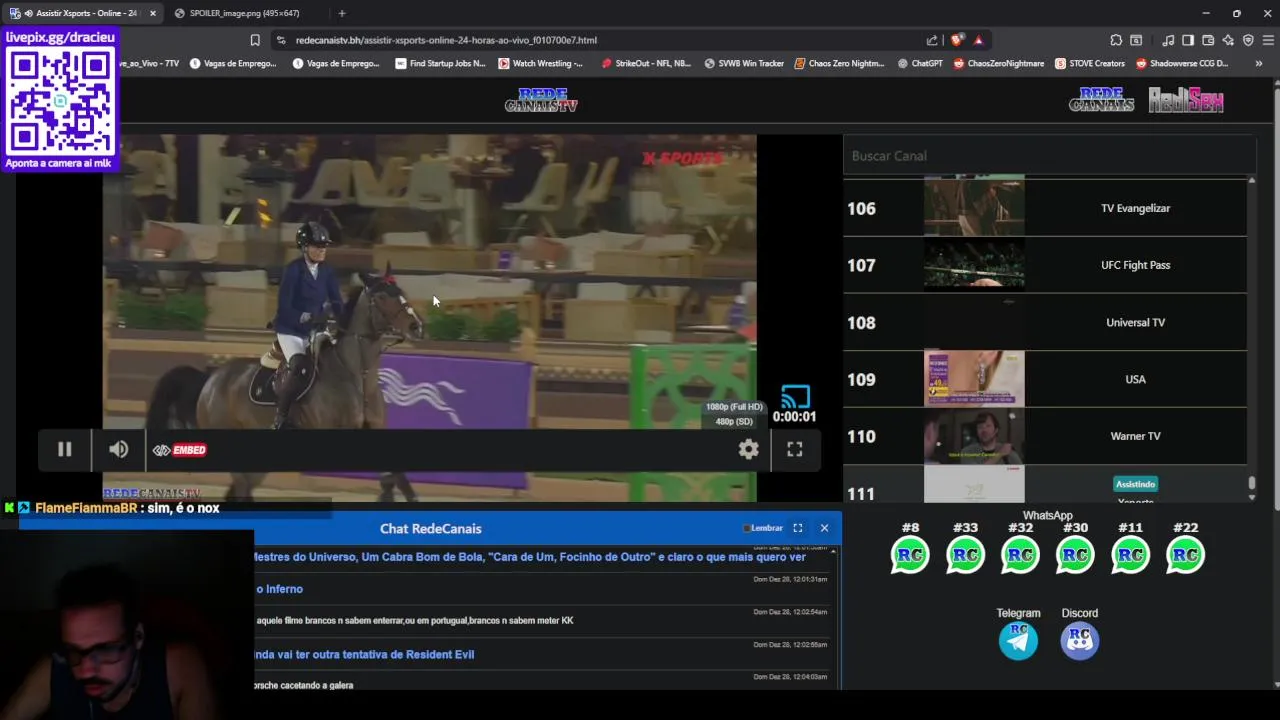Screen dimensions: 1280x720
Task: Open WhatsApp group #8
Action: click(910, 555)
